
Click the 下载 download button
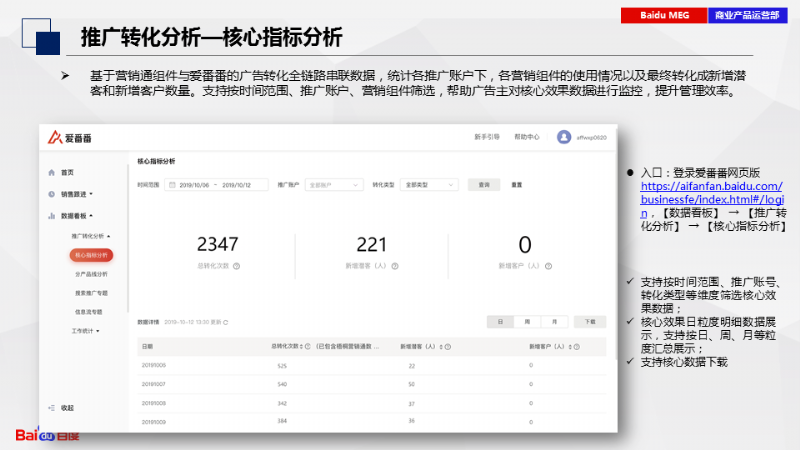coord(590,322)
